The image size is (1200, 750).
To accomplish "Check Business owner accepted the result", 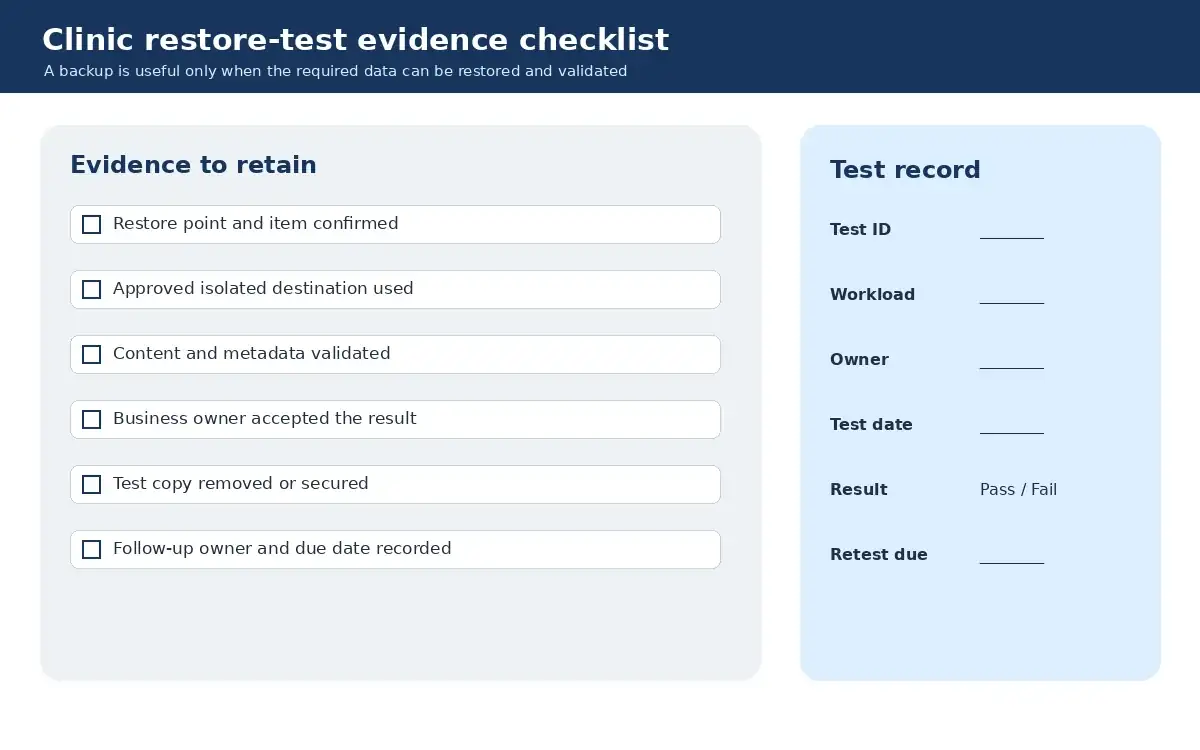I will pos(91,419).
